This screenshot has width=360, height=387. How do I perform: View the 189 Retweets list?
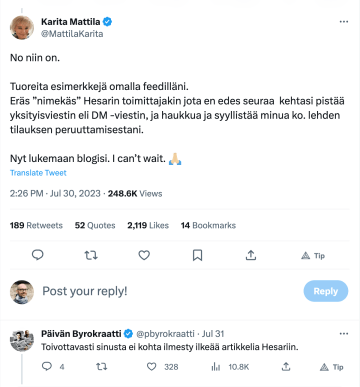pos(36,225)
